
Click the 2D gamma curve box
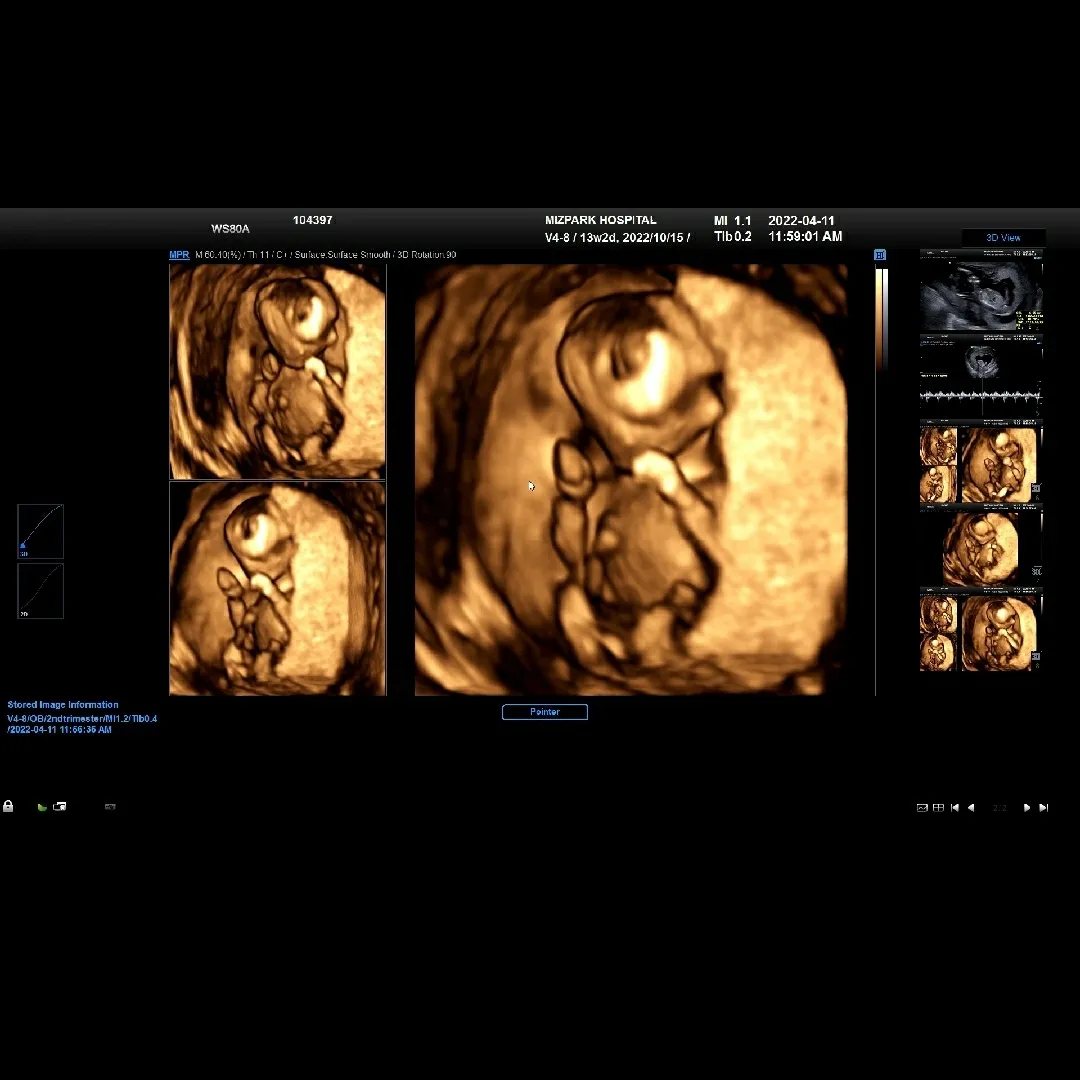41,591
